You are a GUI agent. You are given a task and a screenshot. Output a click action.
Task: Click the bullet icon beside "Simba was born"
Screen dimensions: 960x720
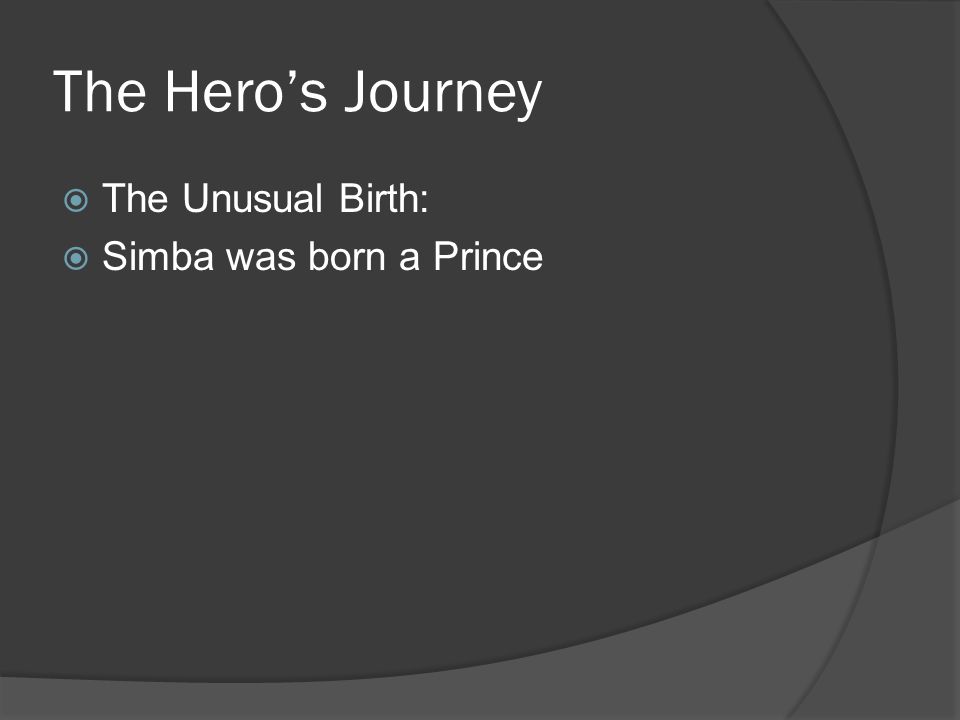[76, 258]
